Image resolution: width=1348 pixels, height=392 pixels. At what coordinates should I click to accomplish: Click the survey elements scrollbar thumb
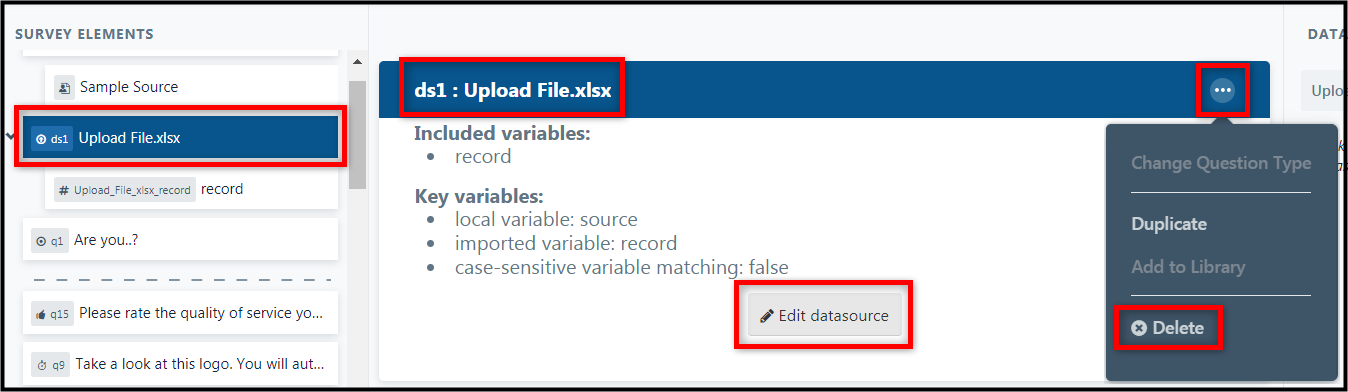(x=357, y=134)
